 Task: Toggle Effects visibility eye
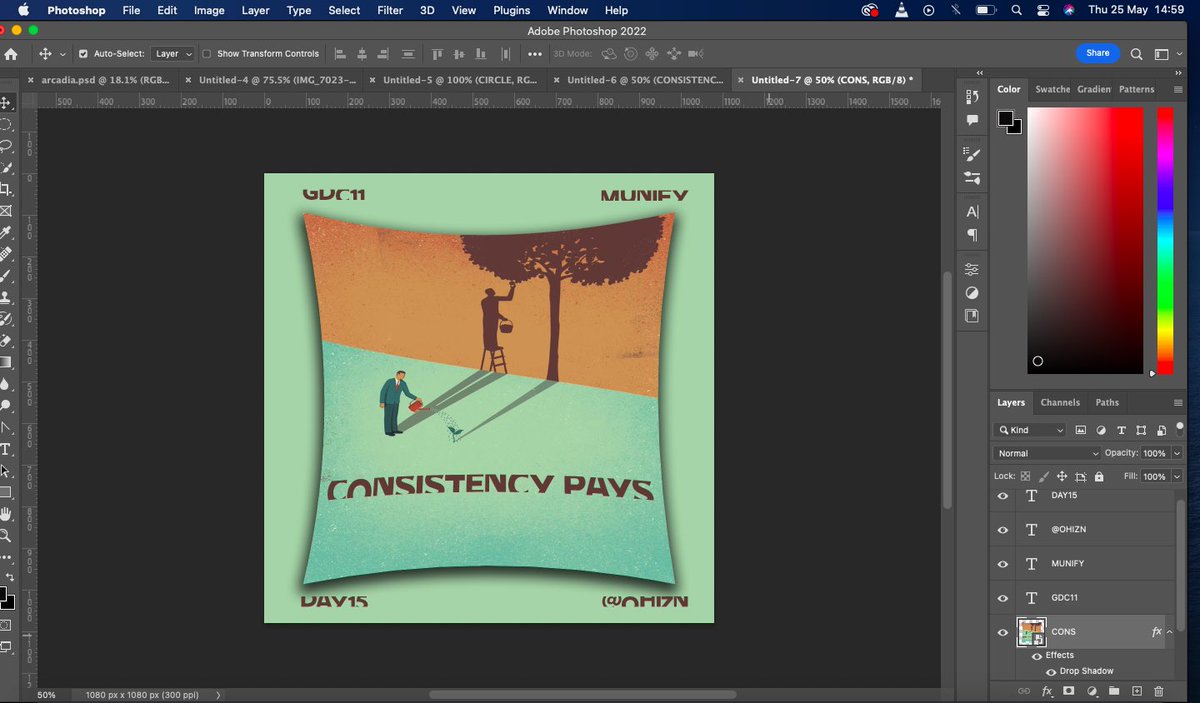[x=1037, y=656]
